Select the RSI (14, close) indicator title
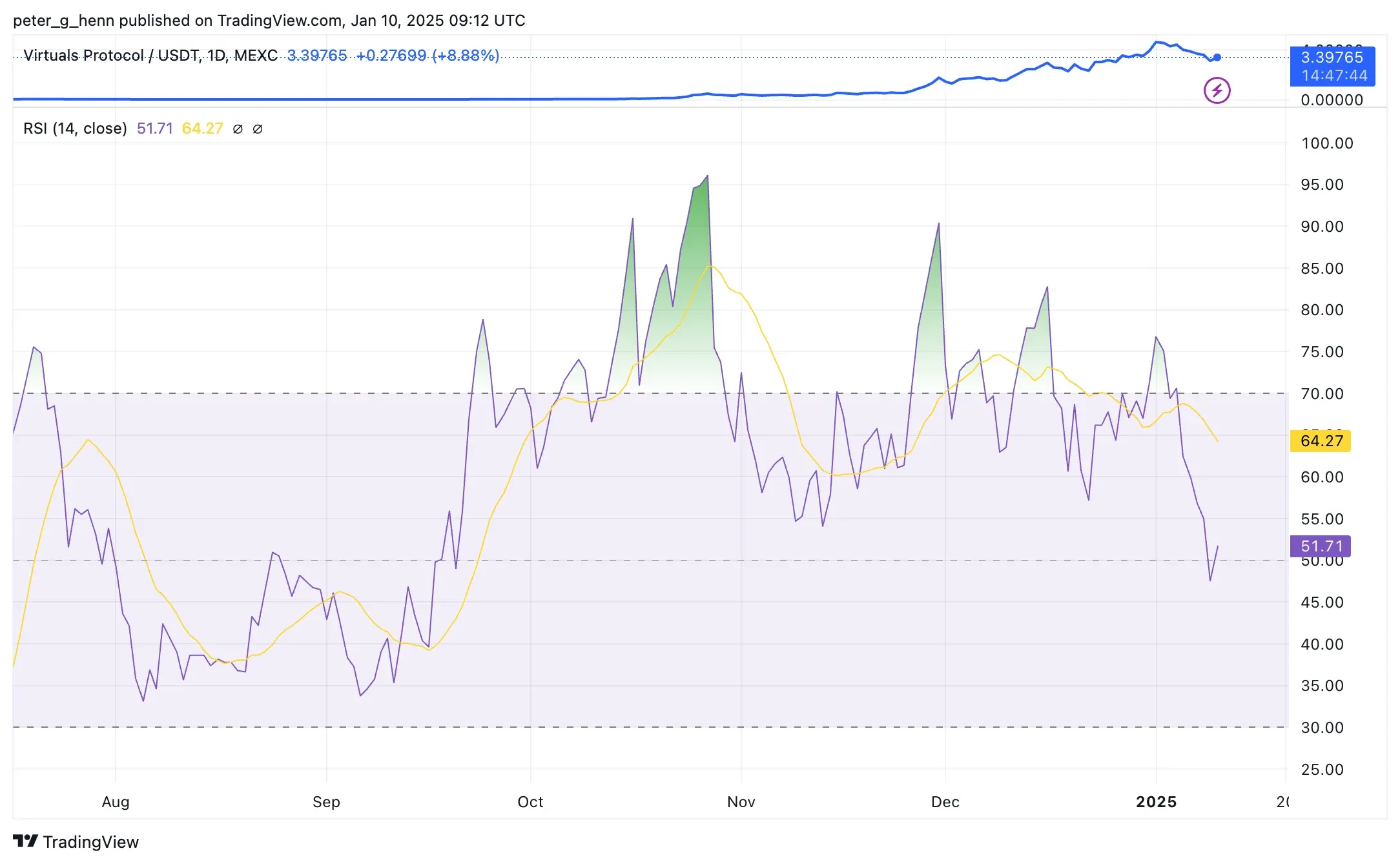Image resolution: width=1400 pixels, height=864 pixels. coord(75,129)
